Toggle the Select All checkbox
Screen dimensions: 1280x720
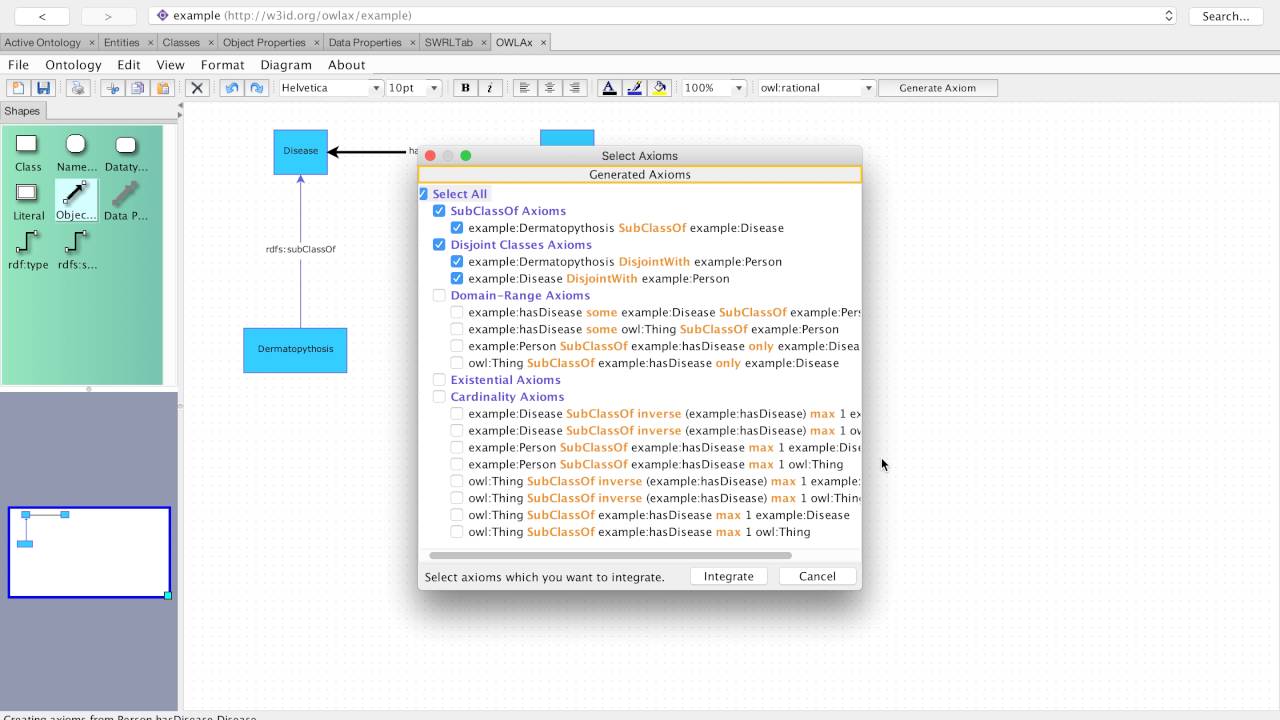pyautogui.click(x=423, y=194)
